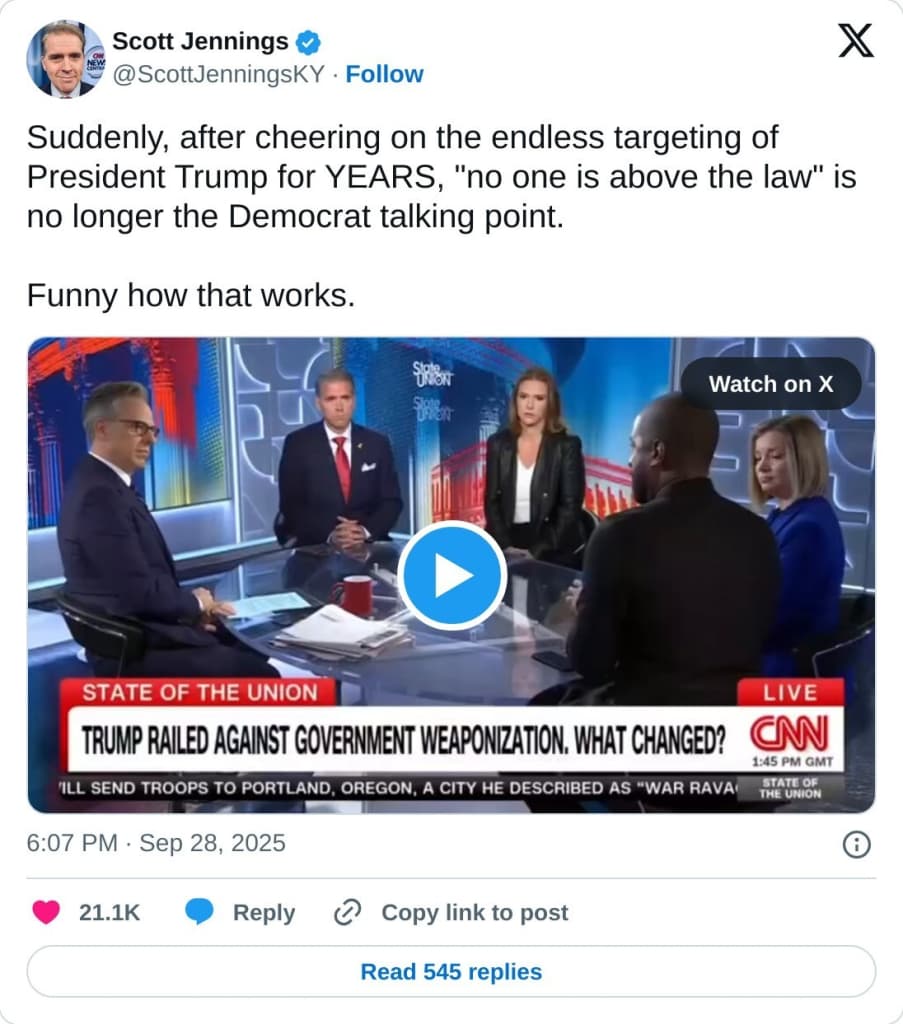
Task: Click the Scott Jennings display name
Action: [200, 42]
